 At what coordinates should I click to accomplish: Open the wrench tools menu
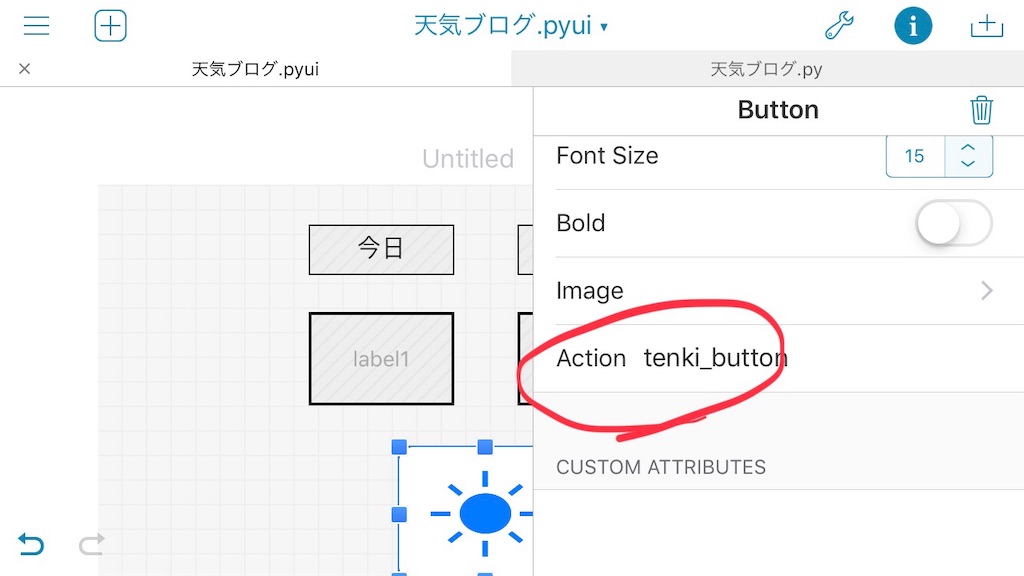pyautogui.click(x=839, y=26)
